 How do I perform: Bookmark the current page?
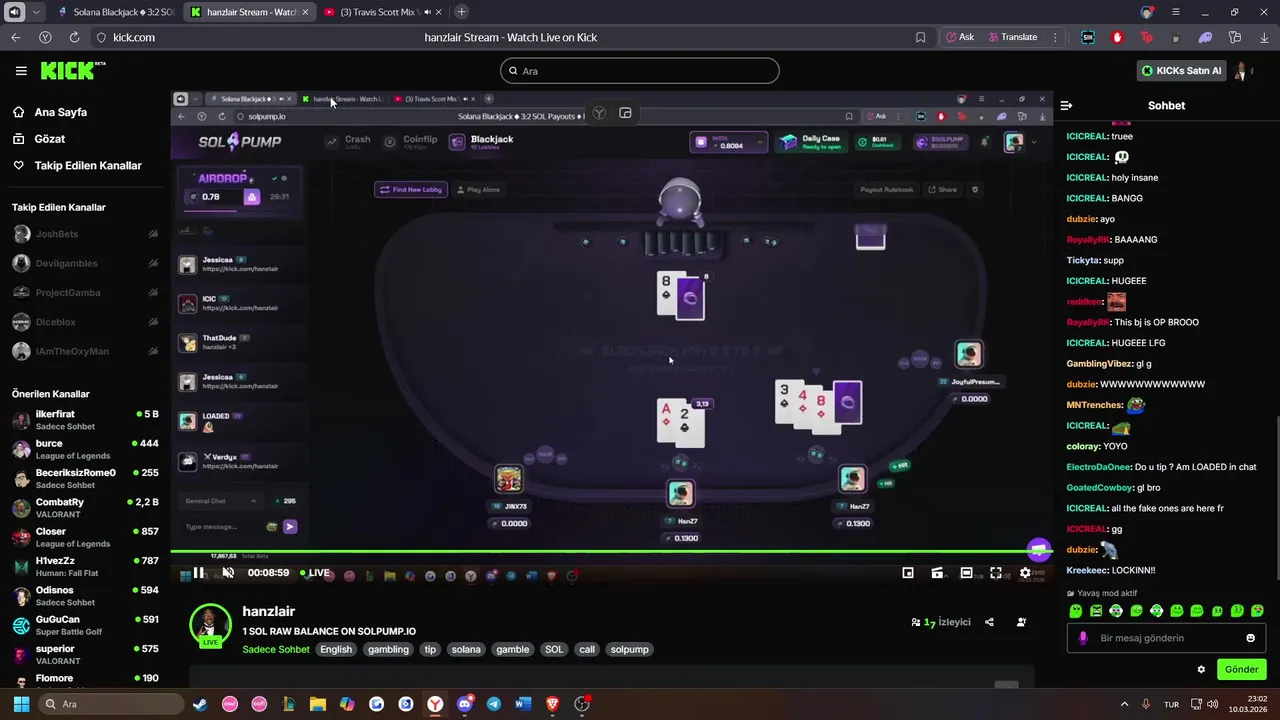[x=920, y=37]
